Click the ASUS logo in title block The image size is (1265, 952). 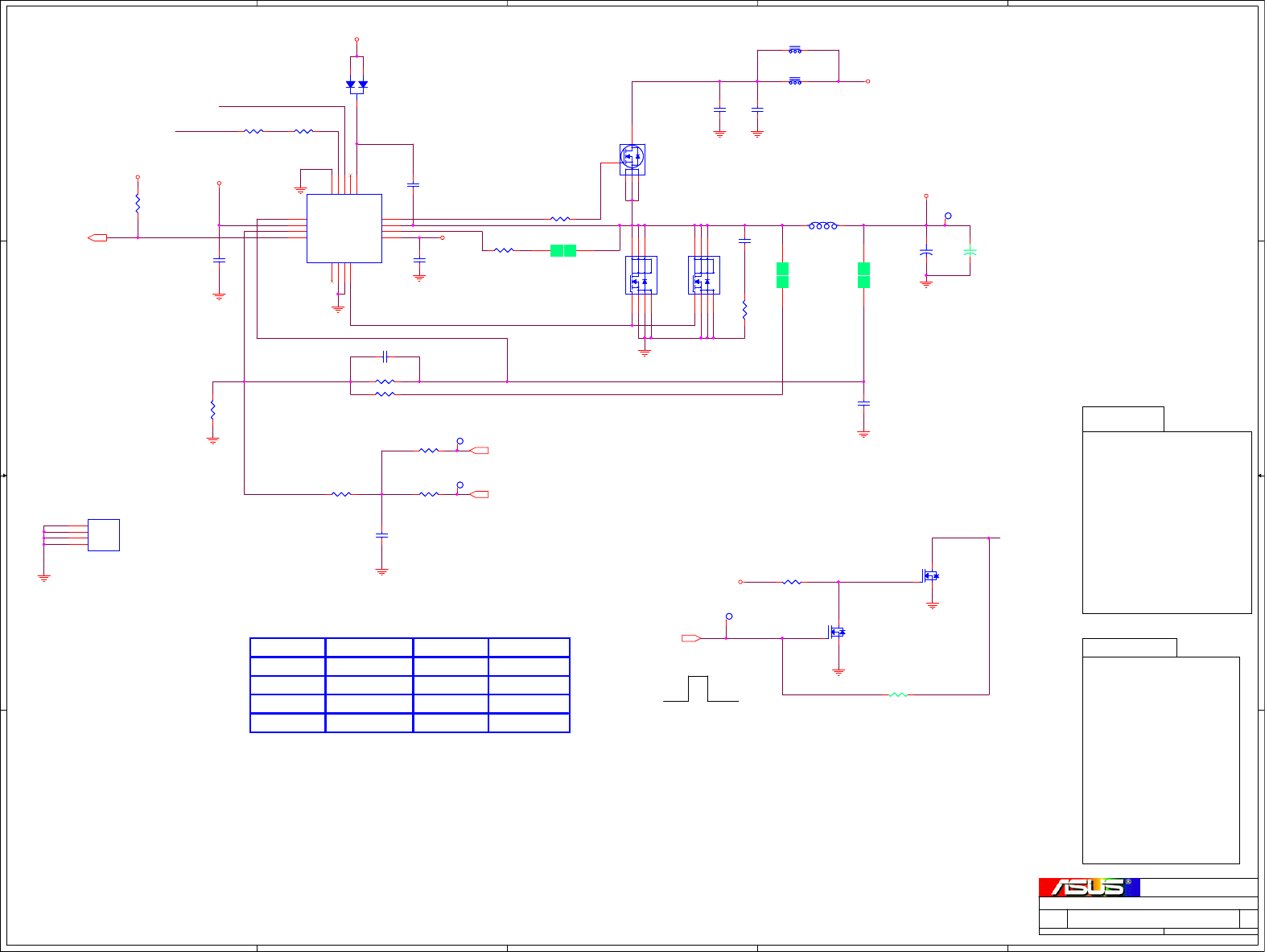tap(1090, 887)
